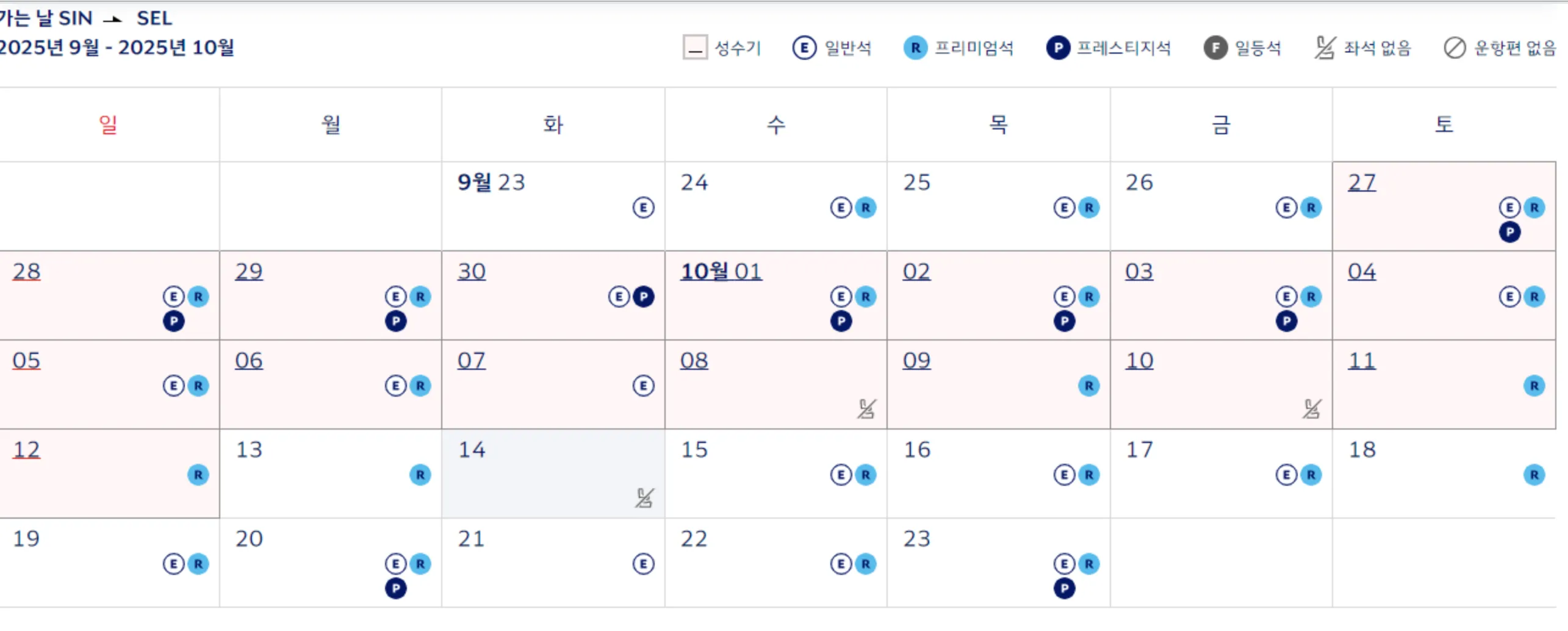Click no-seats icon on October 8
The image size is (1568, 631).
point(866,409)
